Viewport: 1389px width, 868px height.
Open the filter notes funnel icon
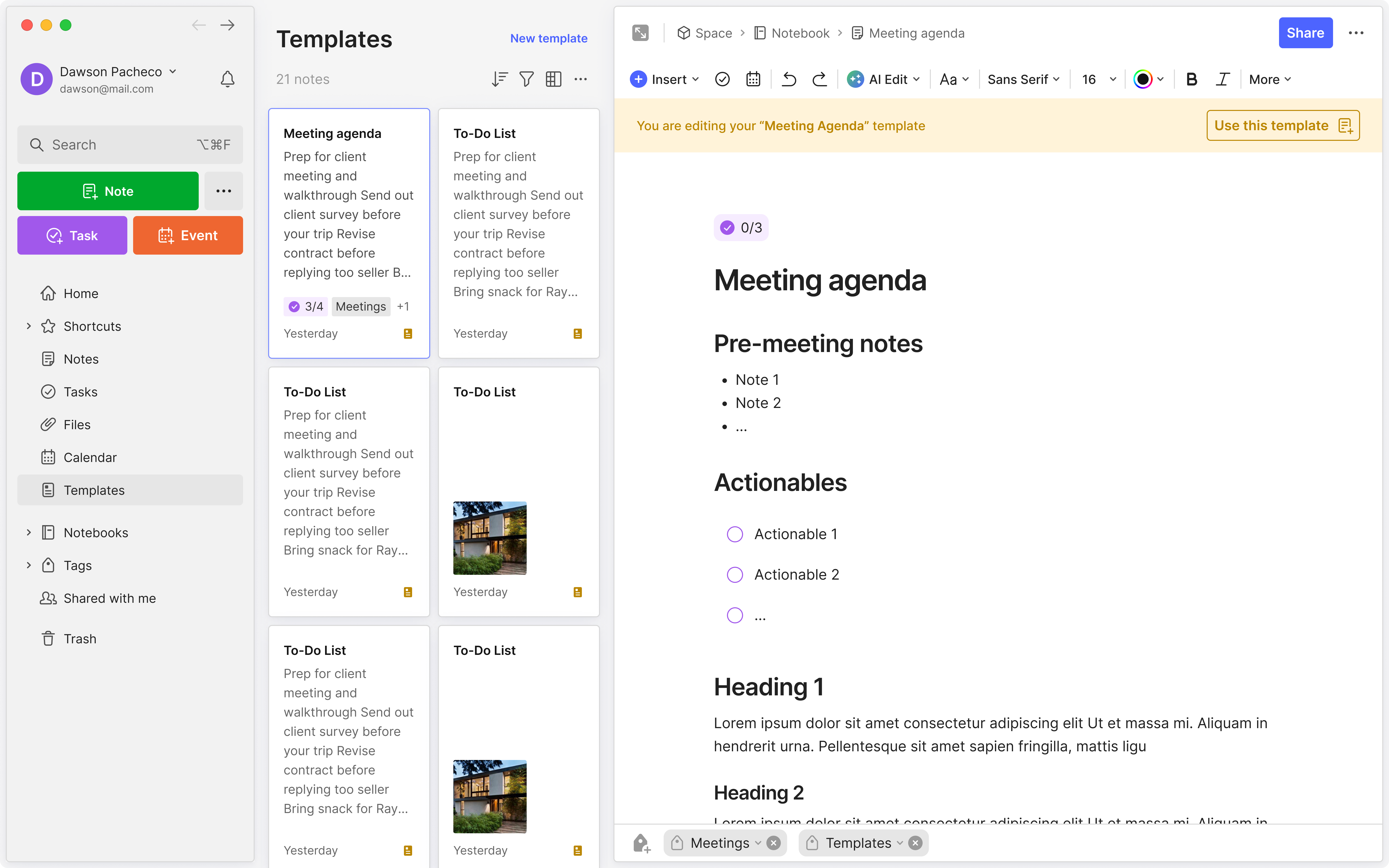click(526, 79)
